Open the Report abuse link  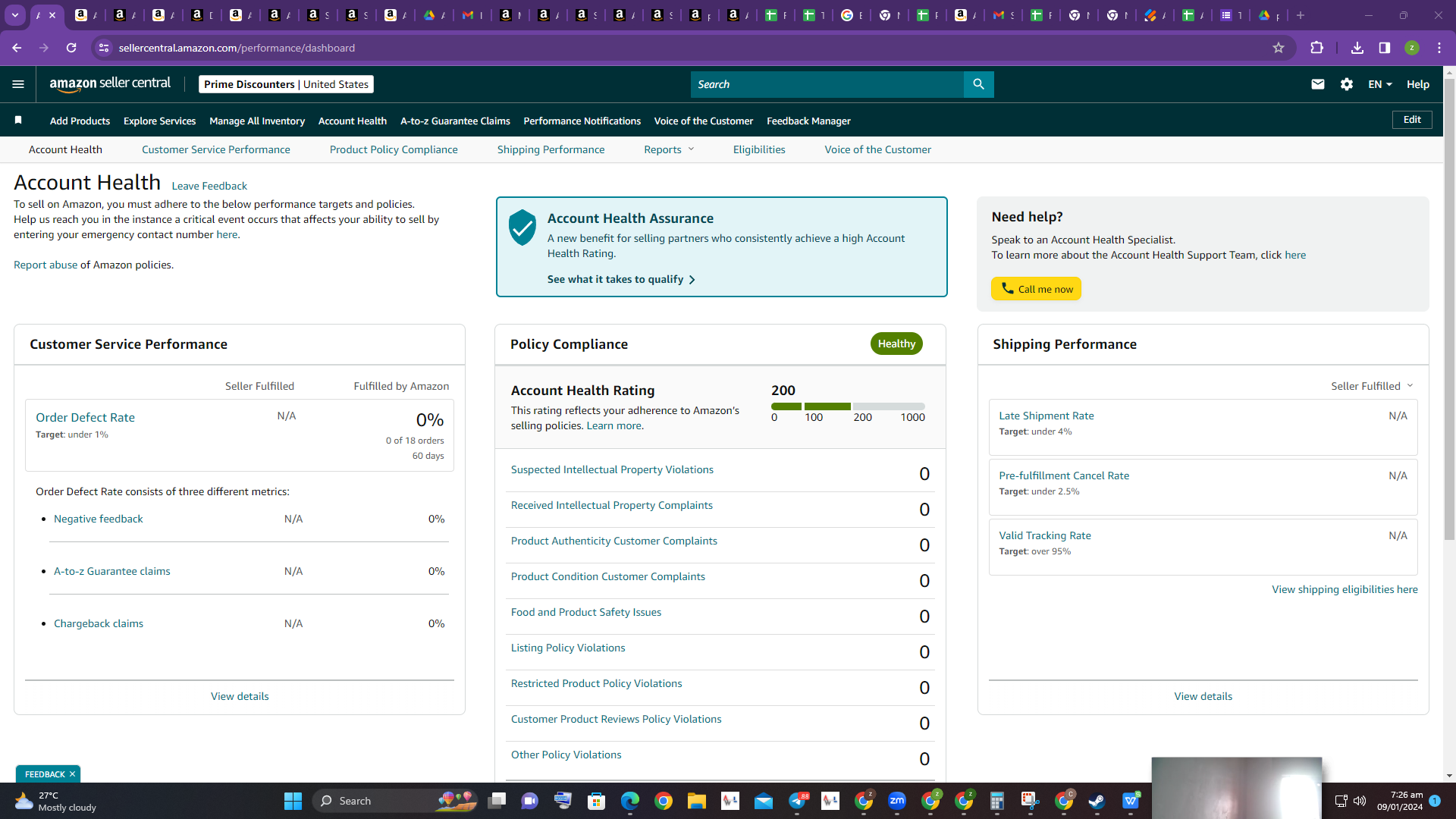[x=45, y=265]
